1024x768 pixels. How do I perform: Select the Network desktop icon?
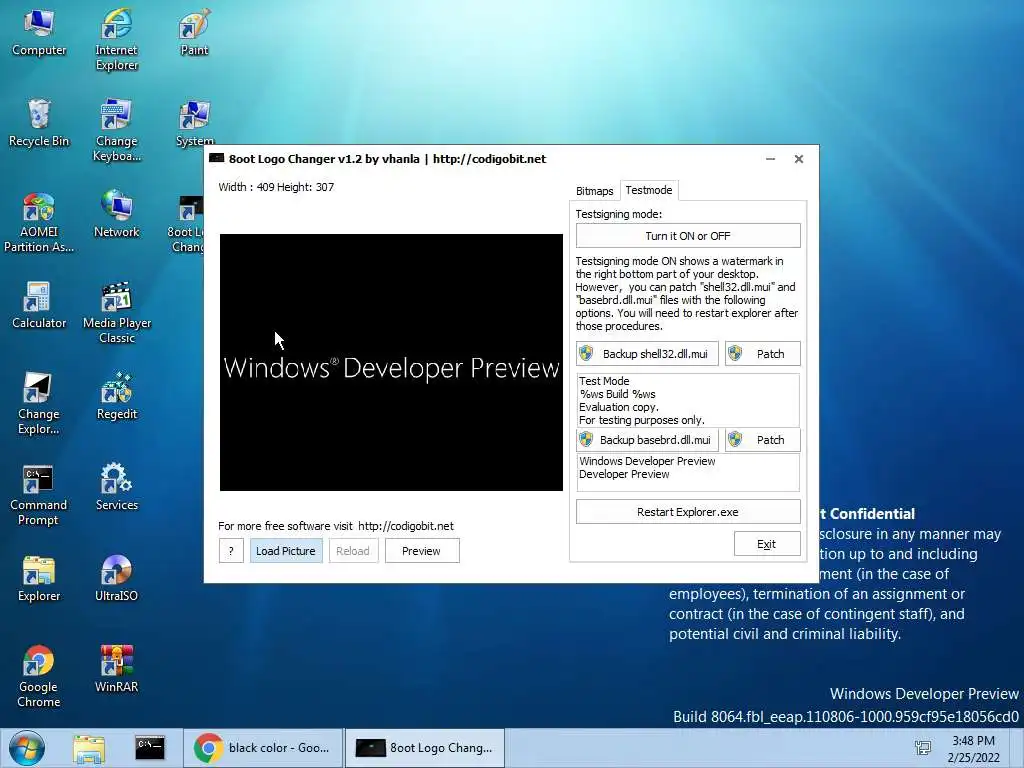pos(117,214)
